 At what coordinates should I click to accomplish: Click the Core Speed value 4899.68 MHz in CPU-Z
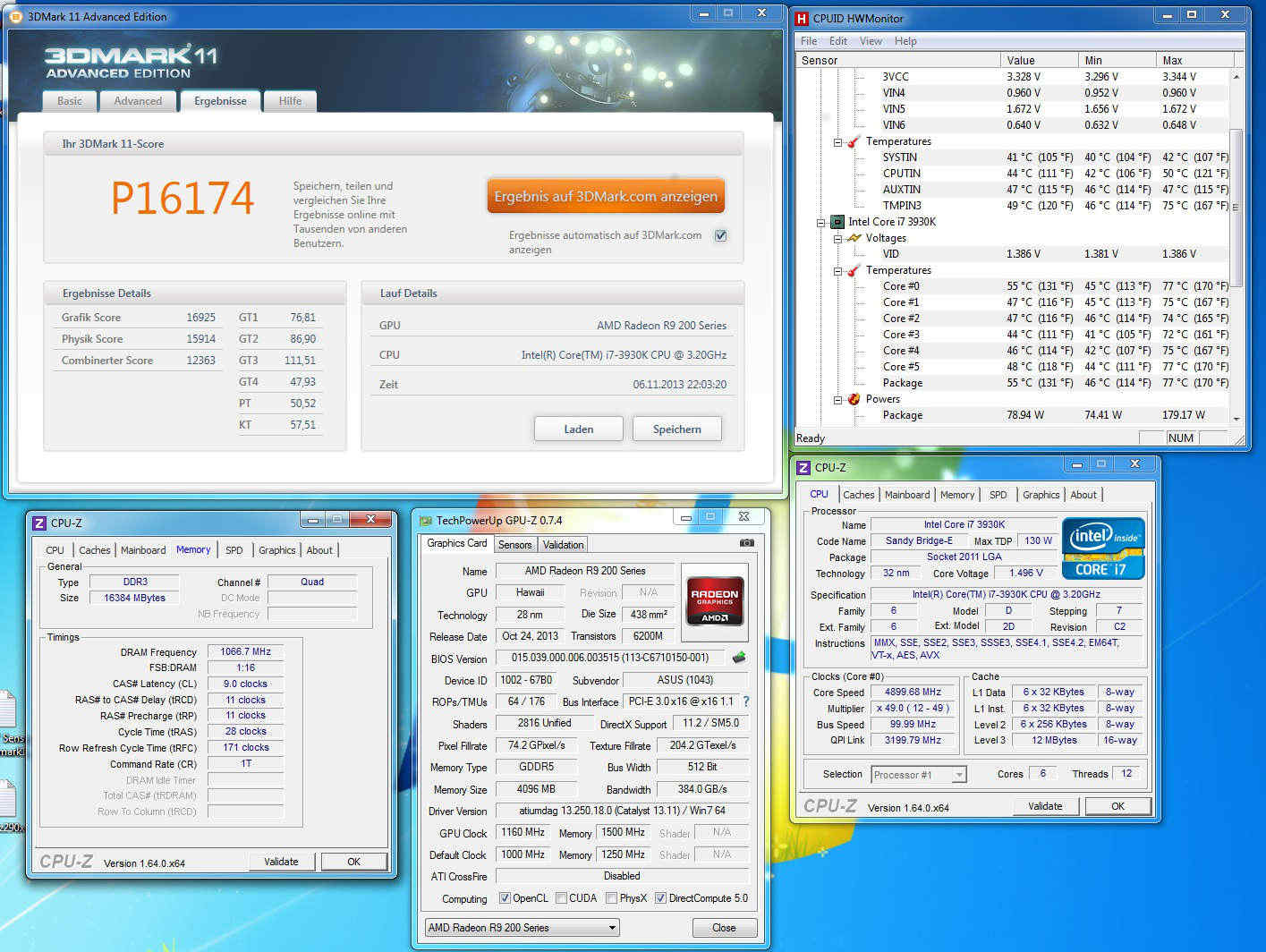(x=913, y=692)
